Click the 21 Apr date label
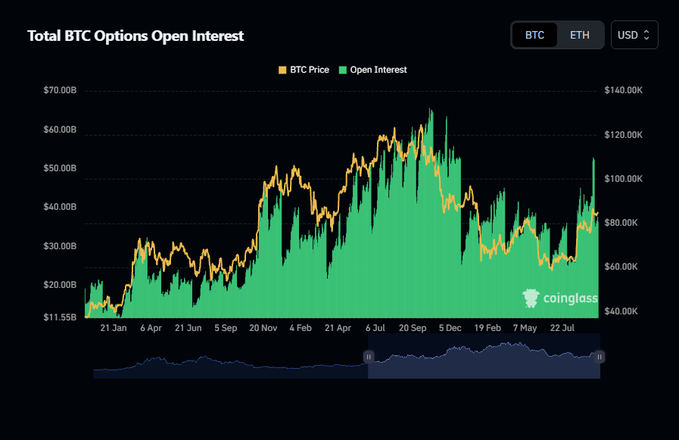 [338, 328]
